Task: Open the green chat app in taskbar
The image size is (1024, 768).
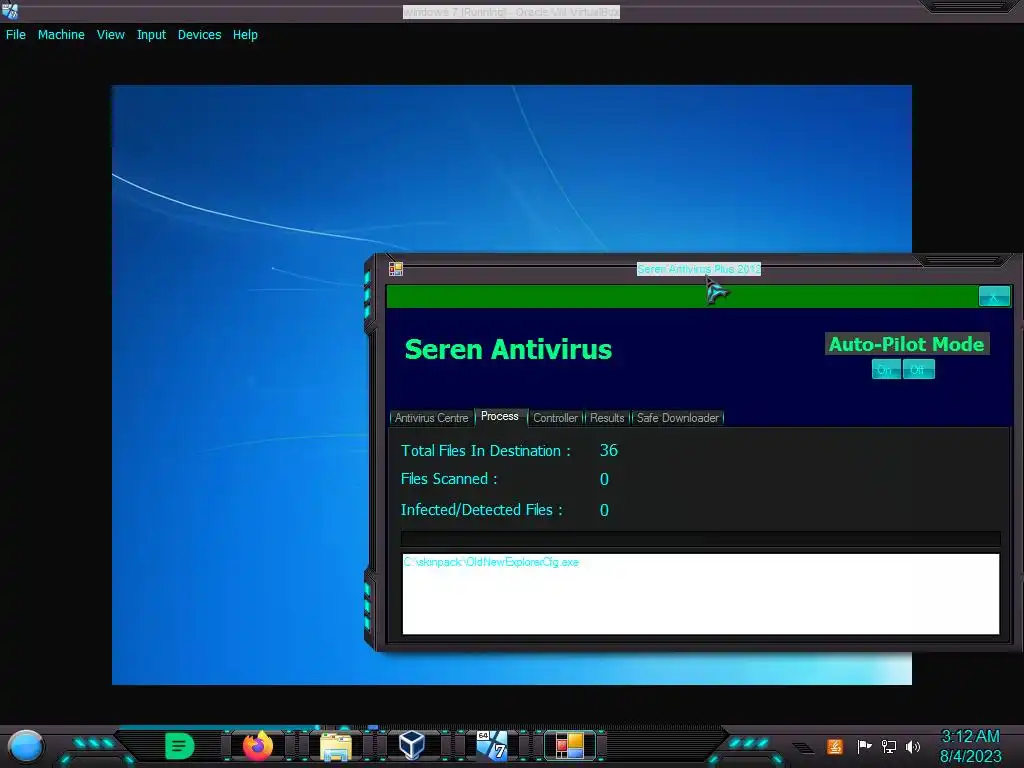Action: click(x=179, y=746)
